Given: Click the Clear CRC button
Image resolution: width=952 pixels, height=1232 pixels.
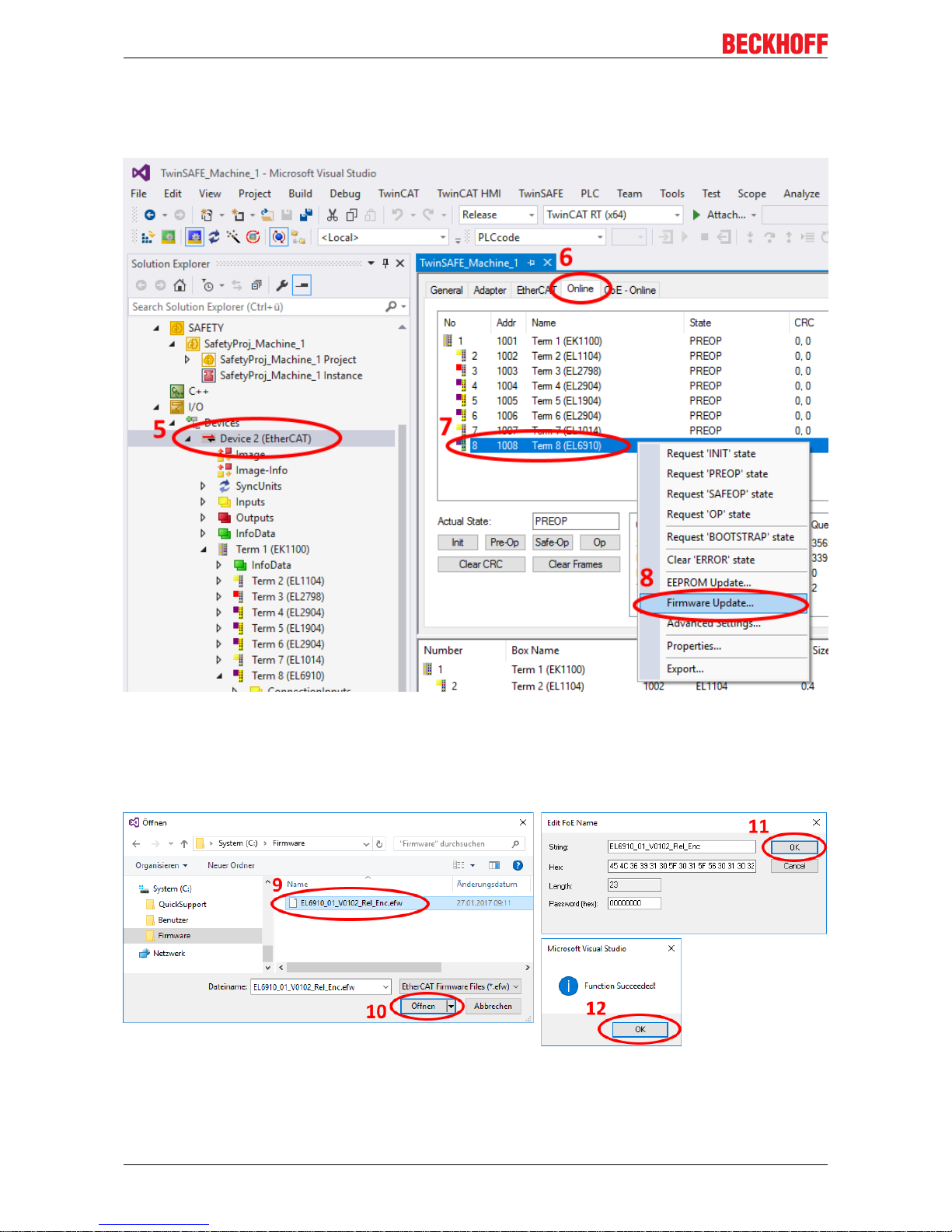Looking at the screenshot, I should coord(481,564).
